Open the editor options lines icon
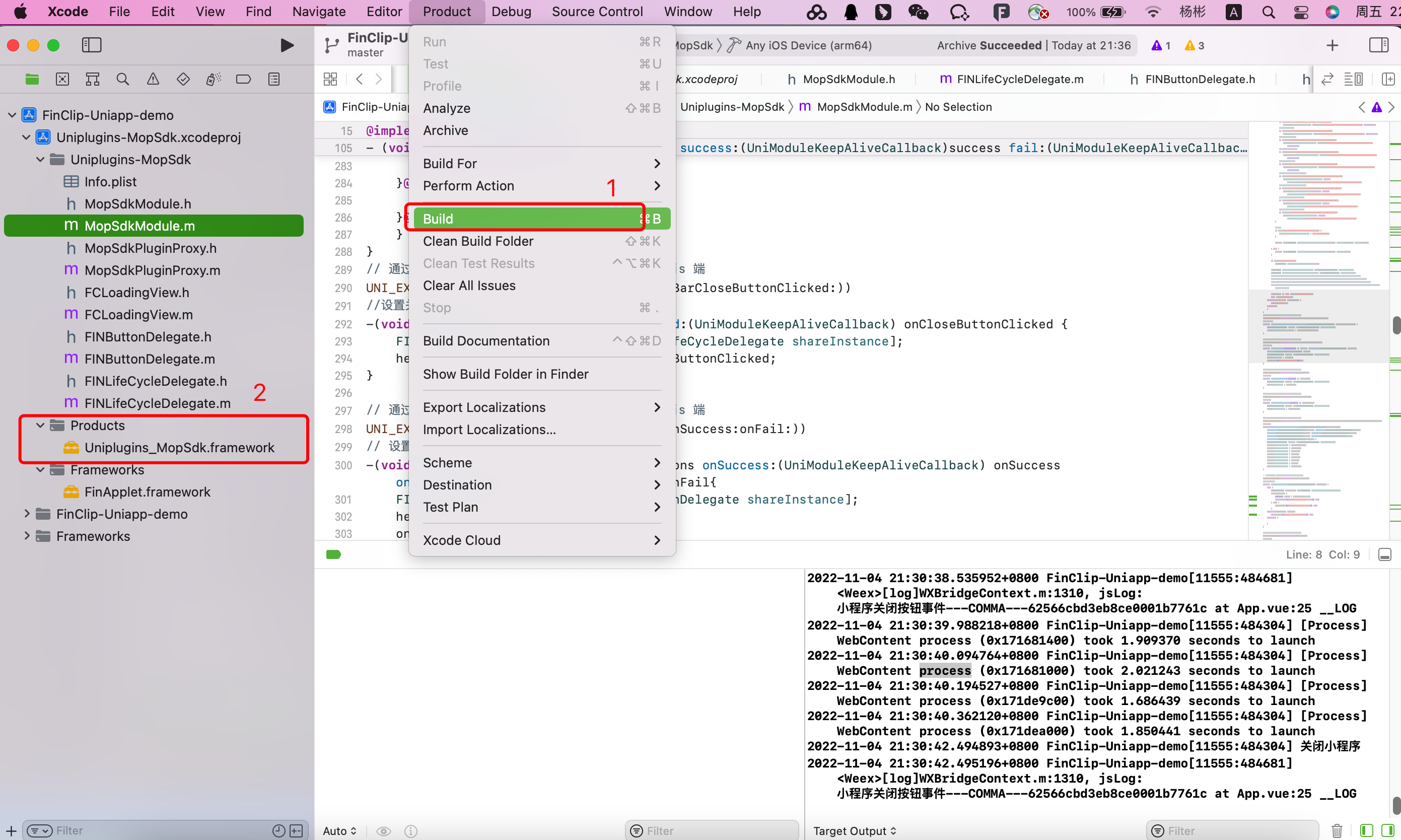The width and height of the screenshot is (1401, 840). pos(1354,79)
